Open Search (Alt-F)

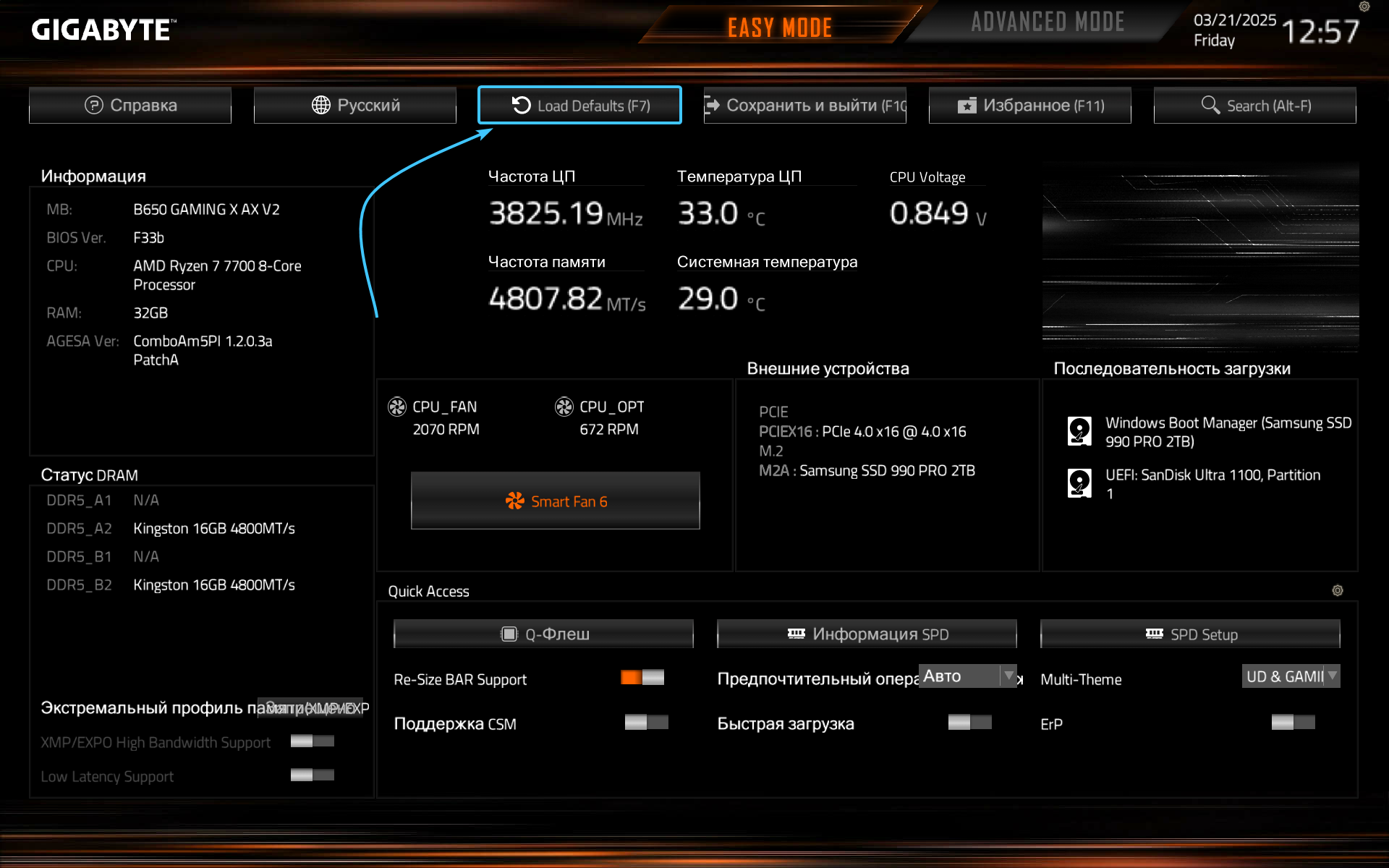[1255, 106]
